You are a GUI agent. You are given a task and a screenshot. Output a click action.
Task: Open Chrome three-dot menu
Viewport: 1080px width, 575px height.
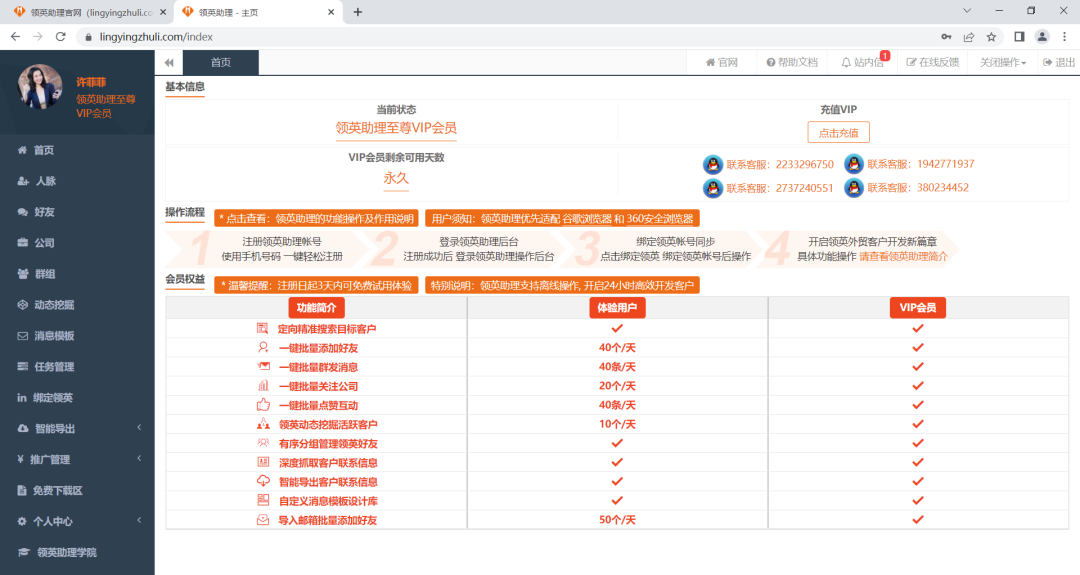[1064, 36]
